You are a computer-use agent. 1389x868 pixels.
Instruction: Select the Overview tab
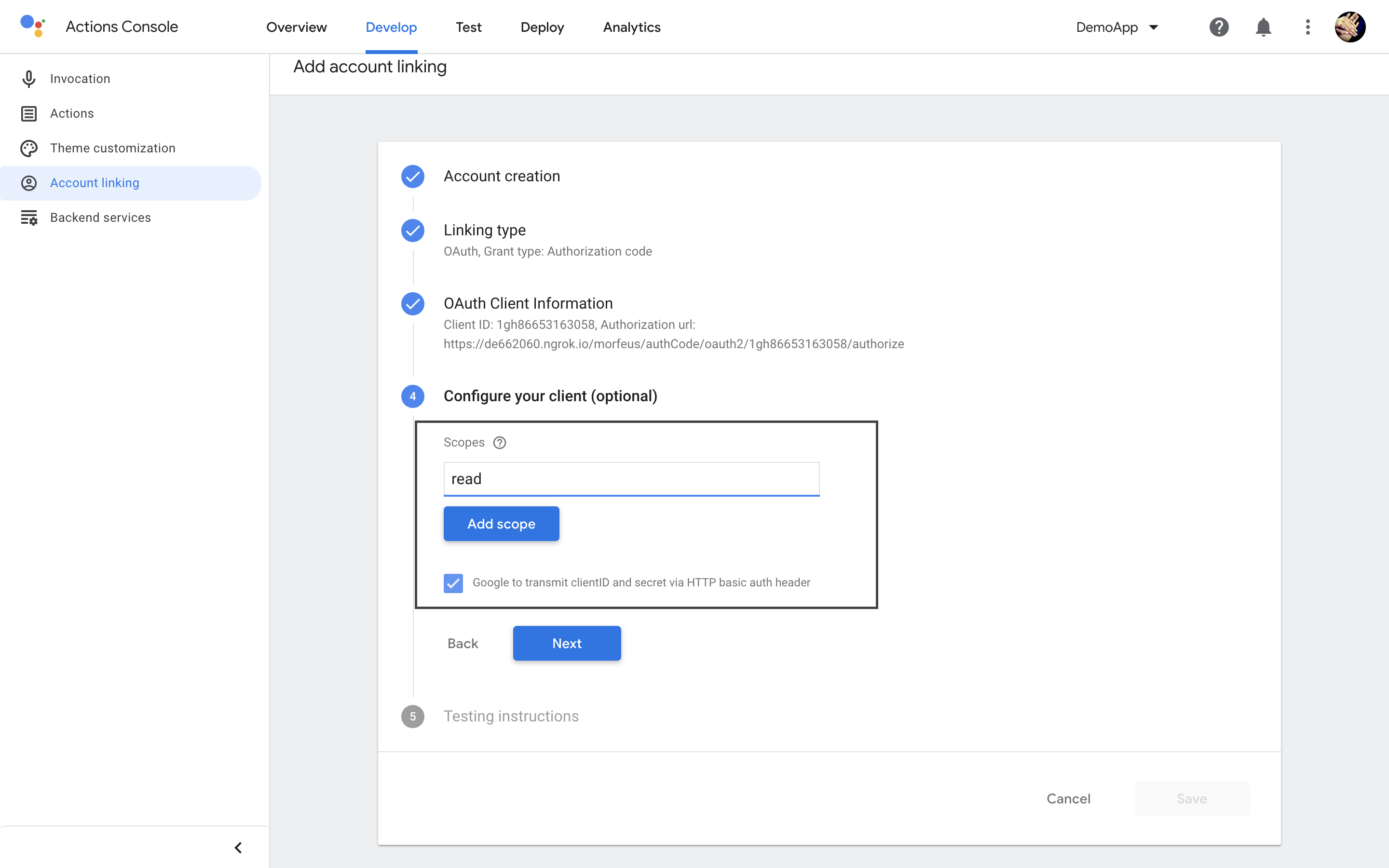[x=296, y=27]
